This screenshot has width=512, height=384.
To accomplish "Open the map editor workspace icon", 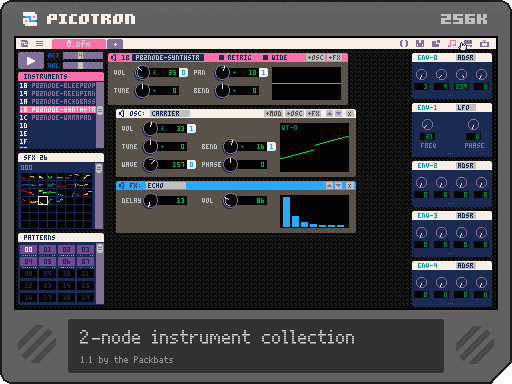I will tap(436, 43).
